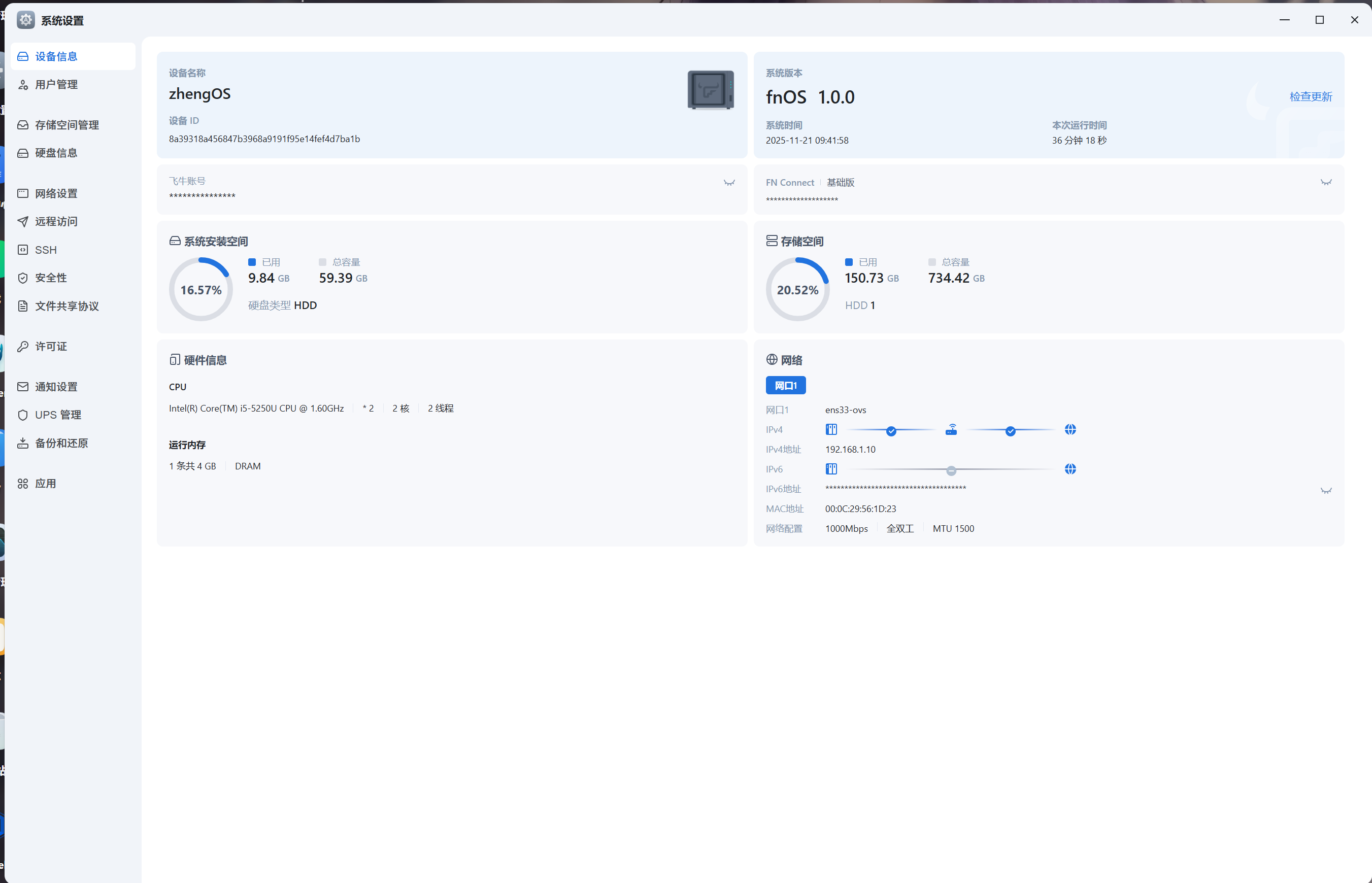
Task: Select the 网口1 tab
Action: click(785, 385)
